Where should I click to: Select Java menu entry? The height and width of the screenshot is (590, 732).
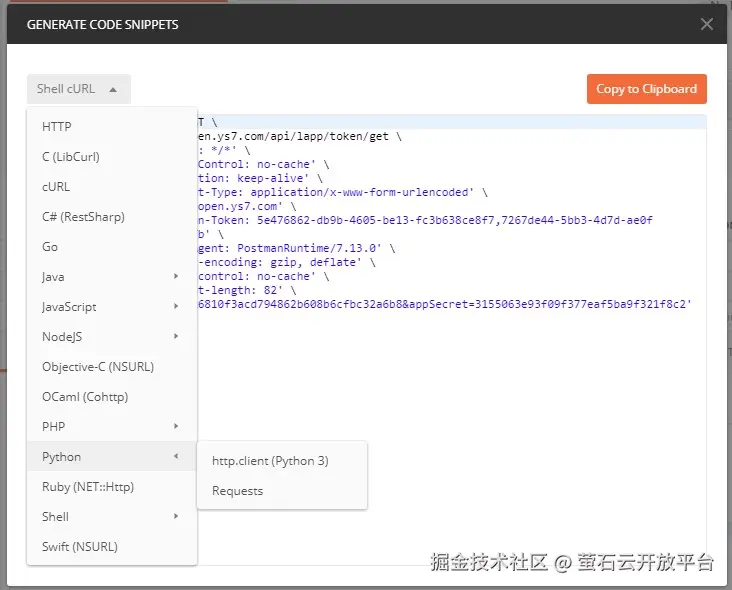pyautogui.click(x=112, y=277)
